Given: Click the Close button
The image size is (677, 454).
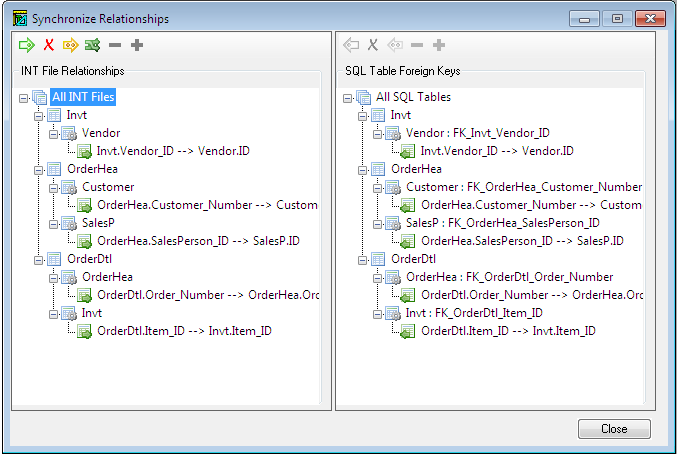Looking at the screenshot, I should coord(614,429).
